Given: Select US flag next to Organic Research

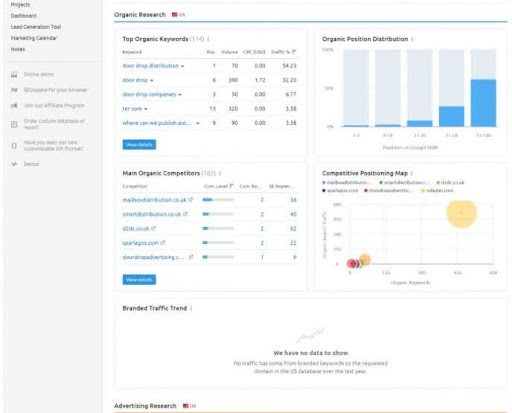Looking at the screenshot, I should (175, 15).
